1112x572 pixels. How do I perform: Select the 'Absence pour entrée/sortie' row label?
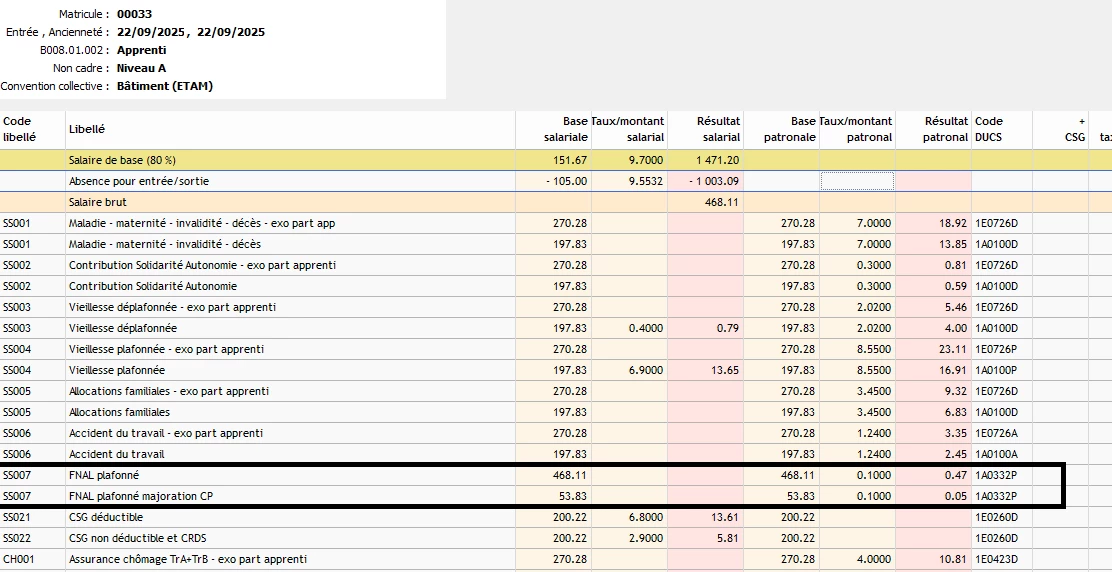point(139,181)
